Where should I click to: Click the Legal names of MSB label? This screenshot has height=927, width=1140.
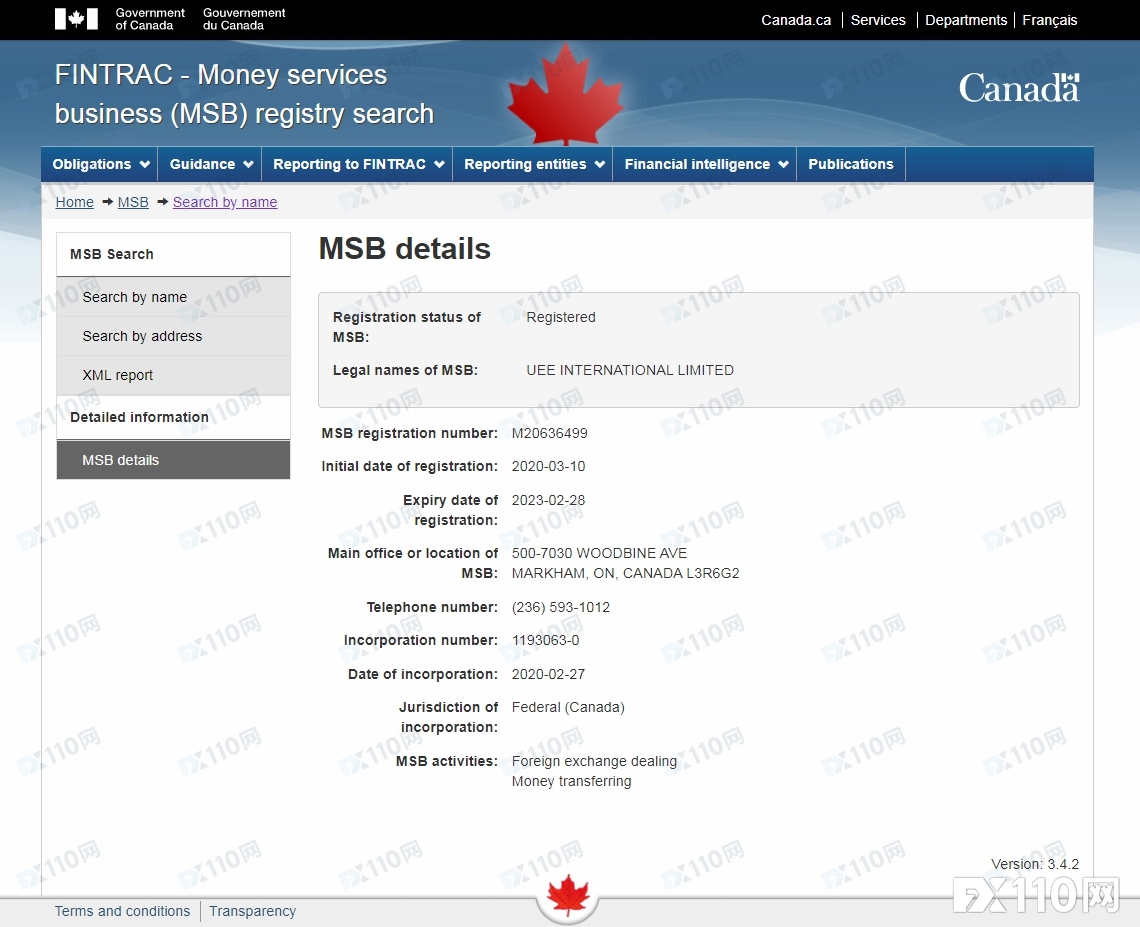click(405, 370)
